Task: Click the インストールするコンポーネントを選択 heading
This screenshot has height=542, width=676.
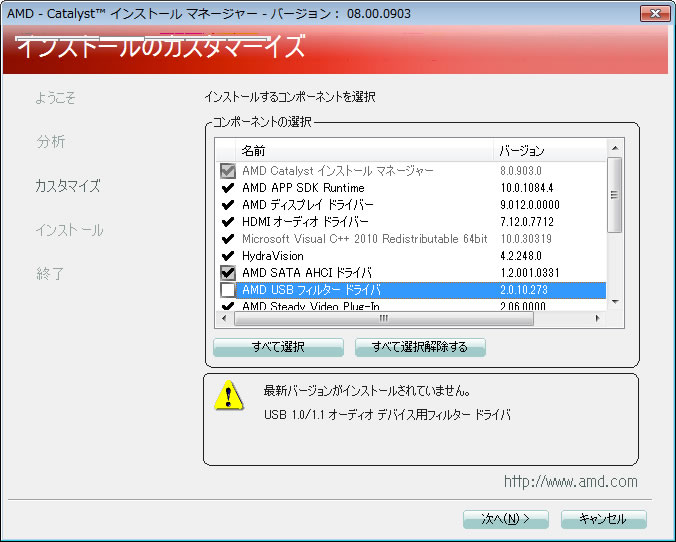Action: pos(290,97)
